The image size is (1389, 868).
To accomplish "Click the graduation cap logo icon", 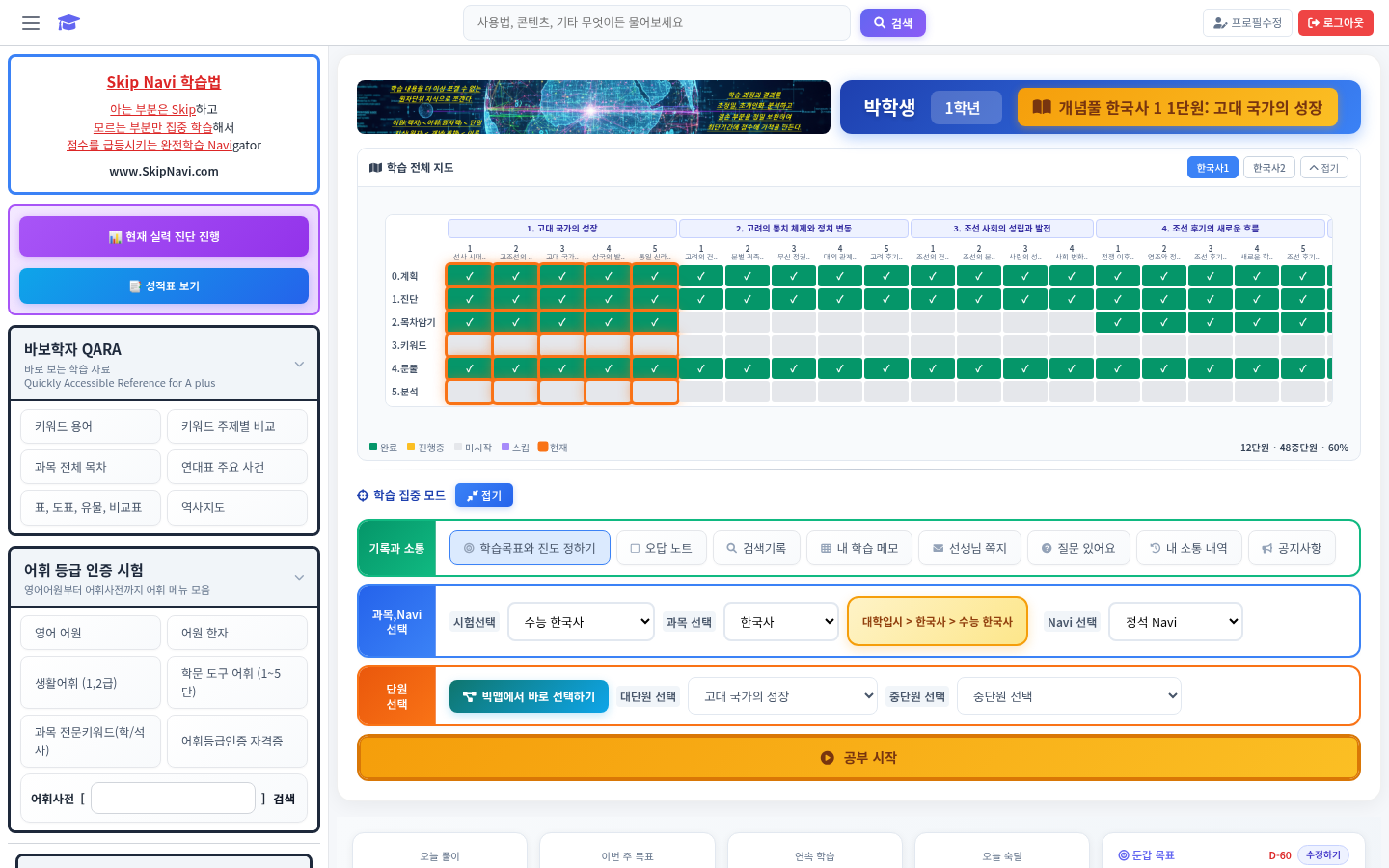I will click(68, 23).
